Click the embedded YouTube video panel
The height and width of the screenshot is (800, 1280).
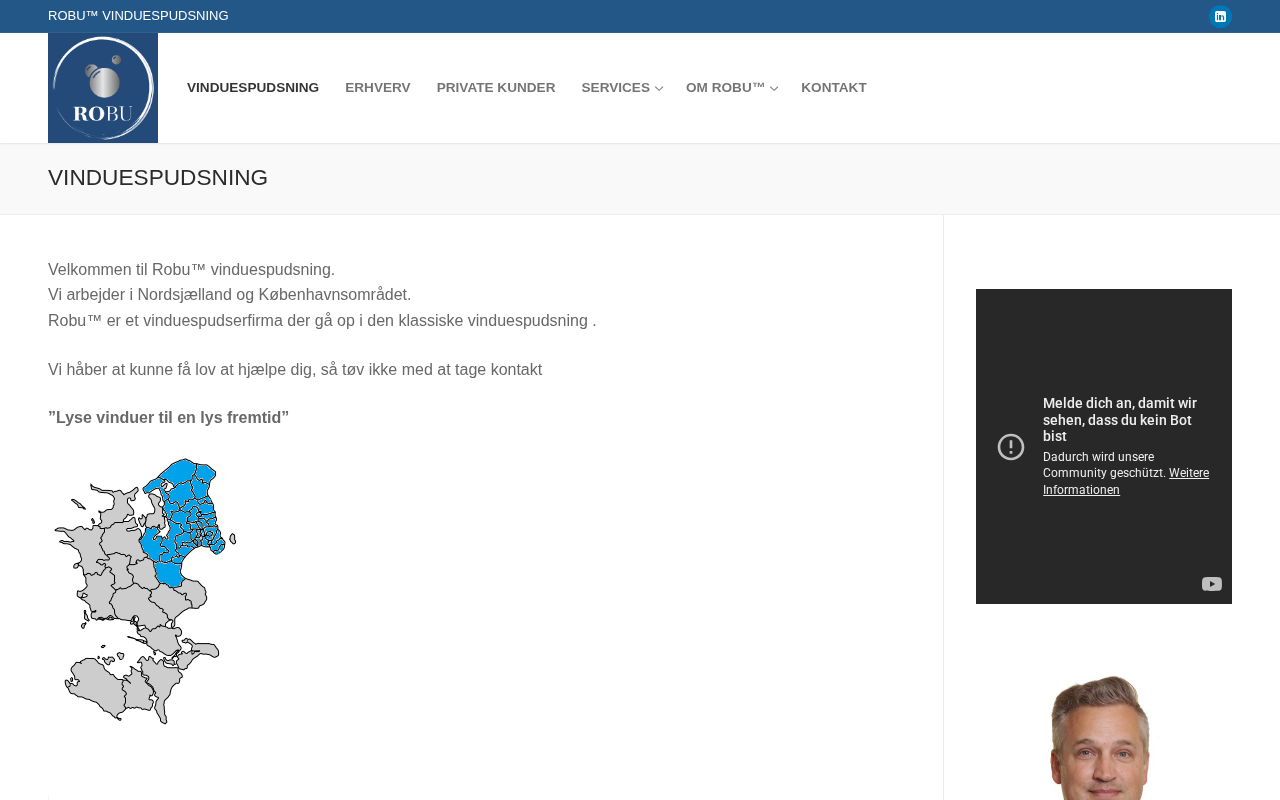[x=1104, y=446]
